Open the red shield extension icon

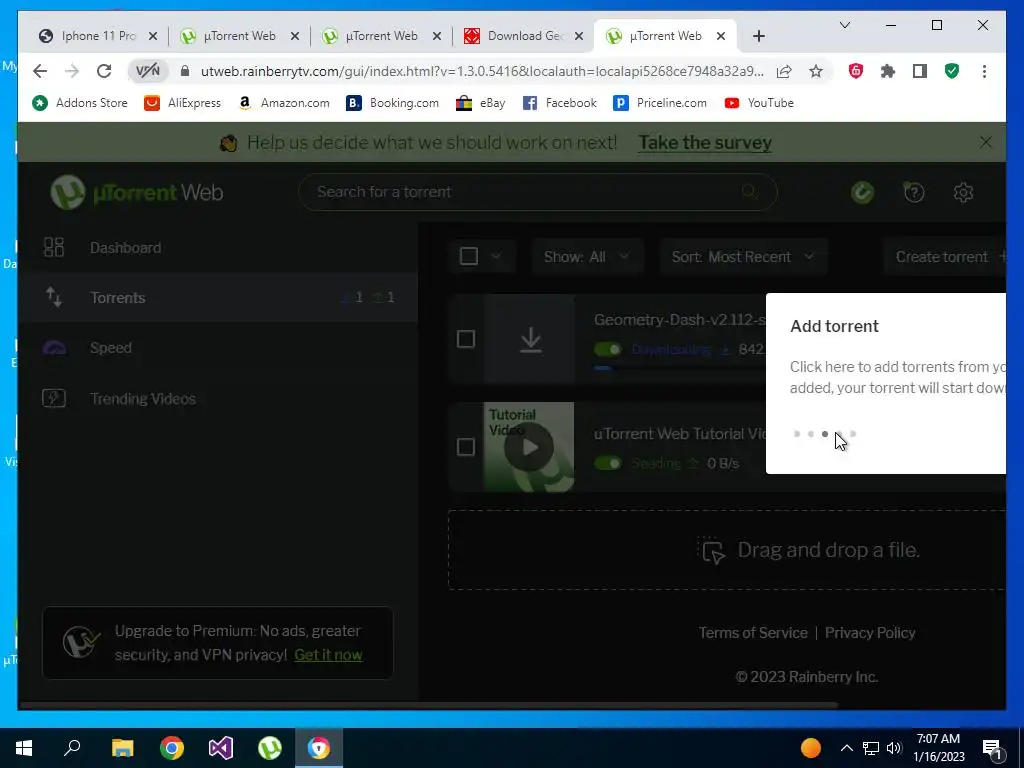coord(856,71)
